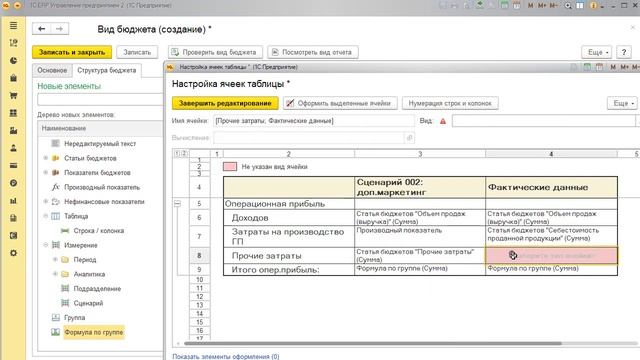Select the Фактические данные header cell
Screen dimensions: 640x360
point(551,187)
